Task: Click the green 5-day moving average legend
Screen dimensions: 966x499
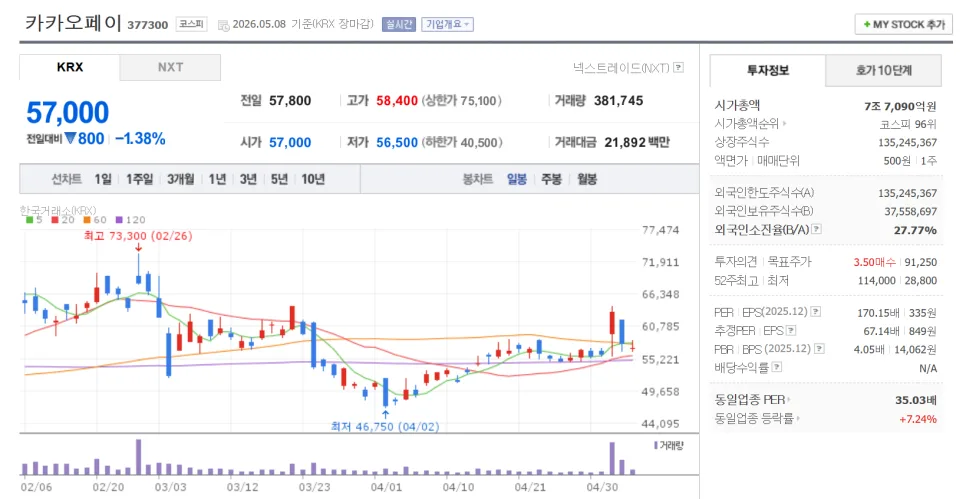Action: click(34, 220)
